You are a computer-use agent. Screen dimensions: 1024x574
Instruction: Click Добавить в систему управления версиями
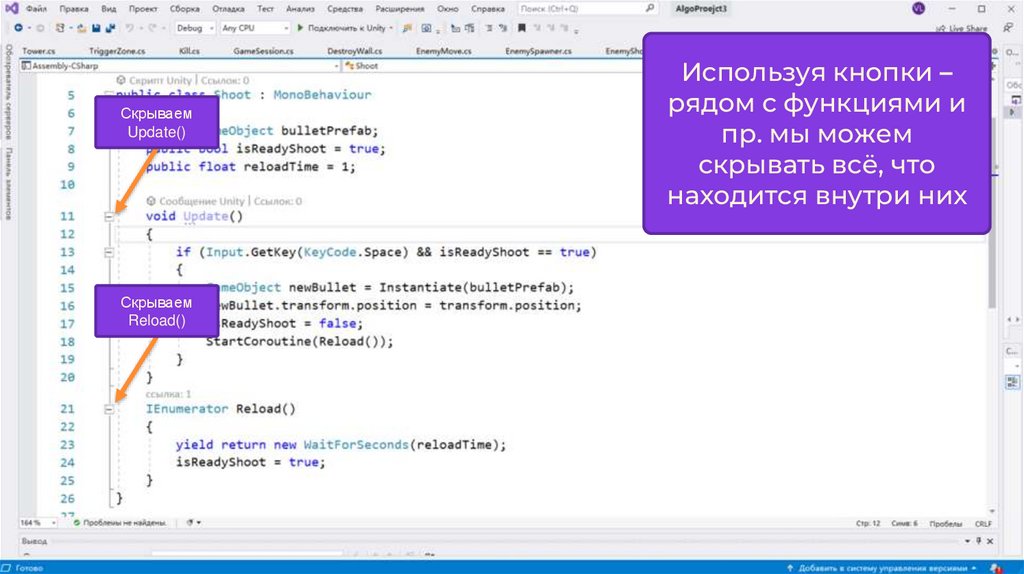click(881, 568)
